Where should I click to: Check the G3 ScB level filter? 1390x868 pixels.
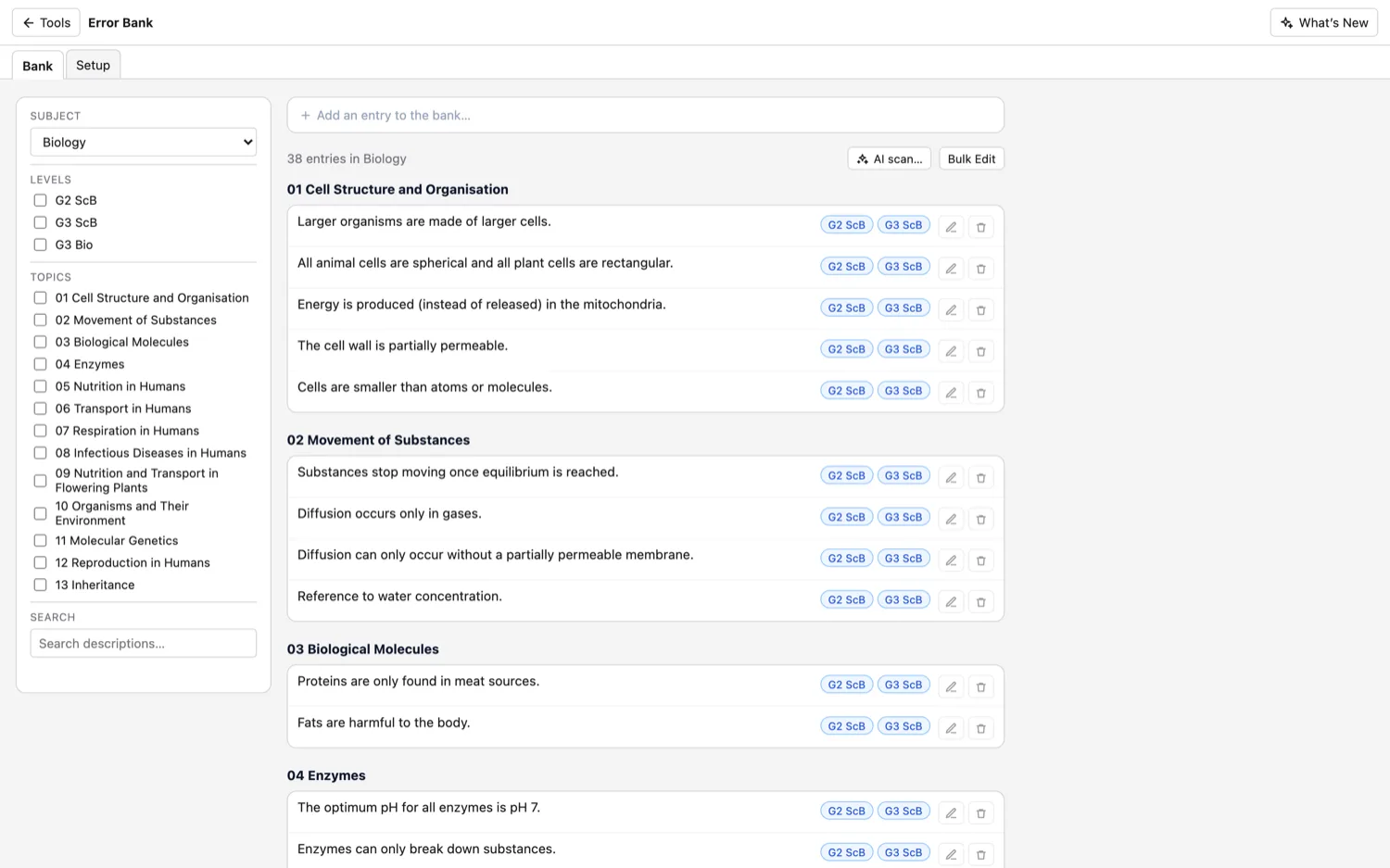tap(40, 222)
